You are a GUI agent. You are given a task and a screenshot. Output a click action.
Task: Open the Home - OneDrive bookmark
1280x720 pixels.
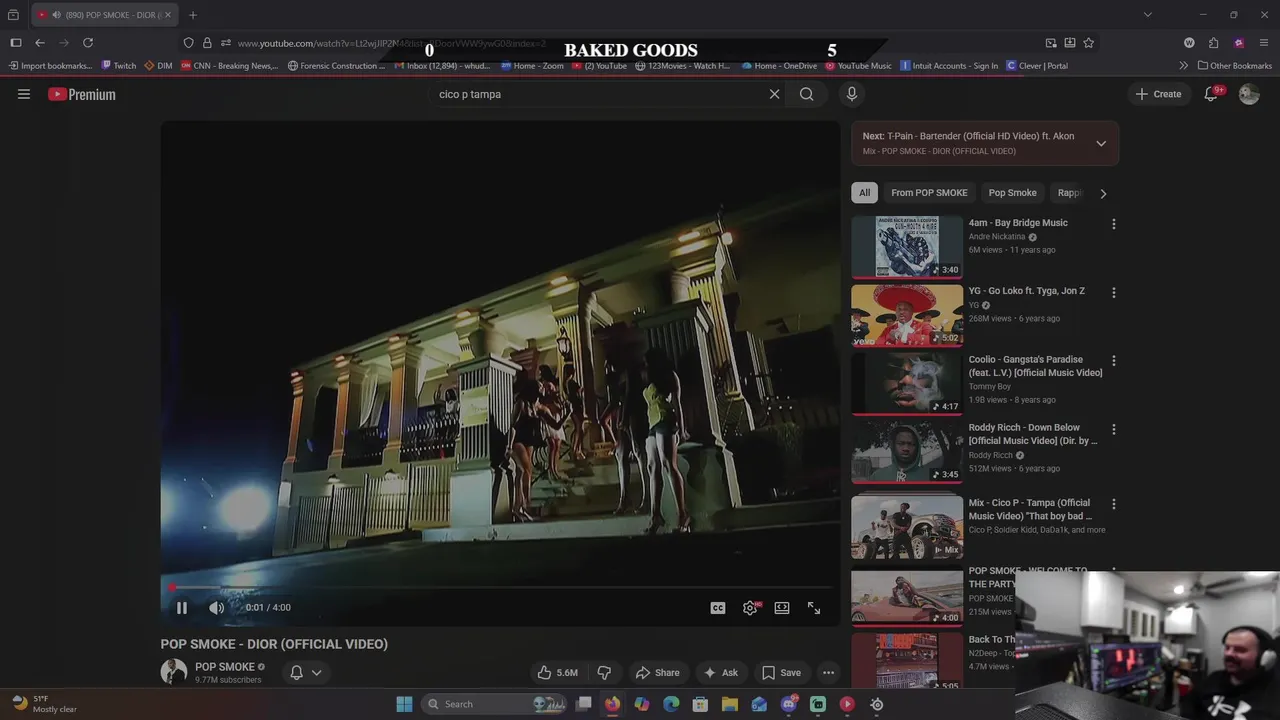pos(779,66)
